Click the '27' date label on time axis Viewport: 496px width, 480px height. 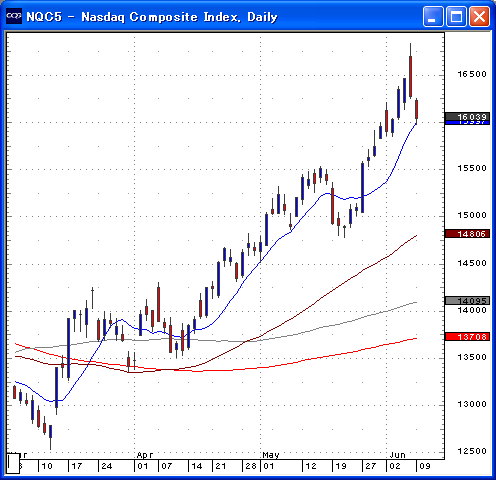coord(371,466)
